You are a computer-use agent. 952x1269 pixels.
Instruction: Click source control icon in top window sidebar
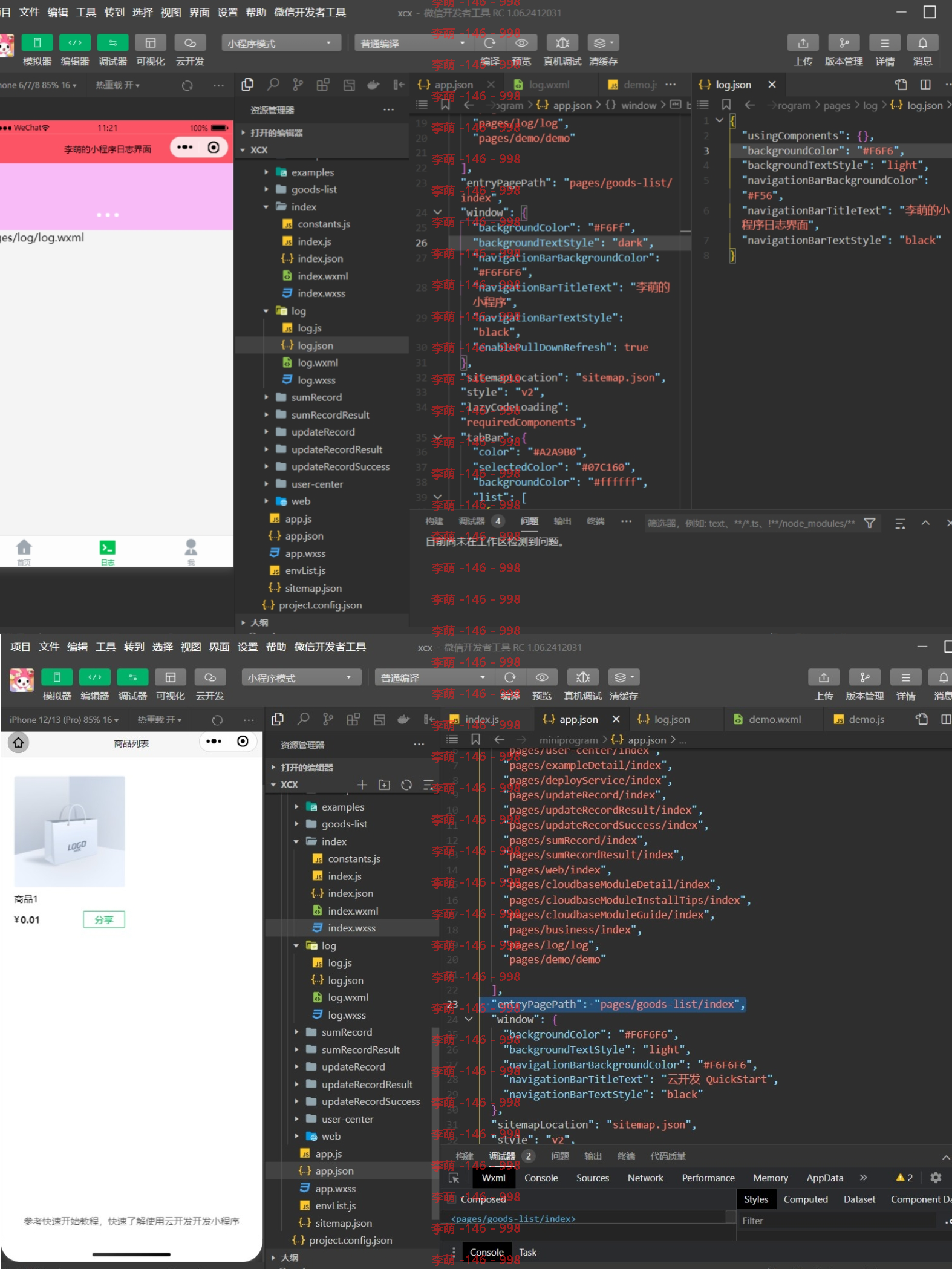pyautogui.click(x=298, y=85)
